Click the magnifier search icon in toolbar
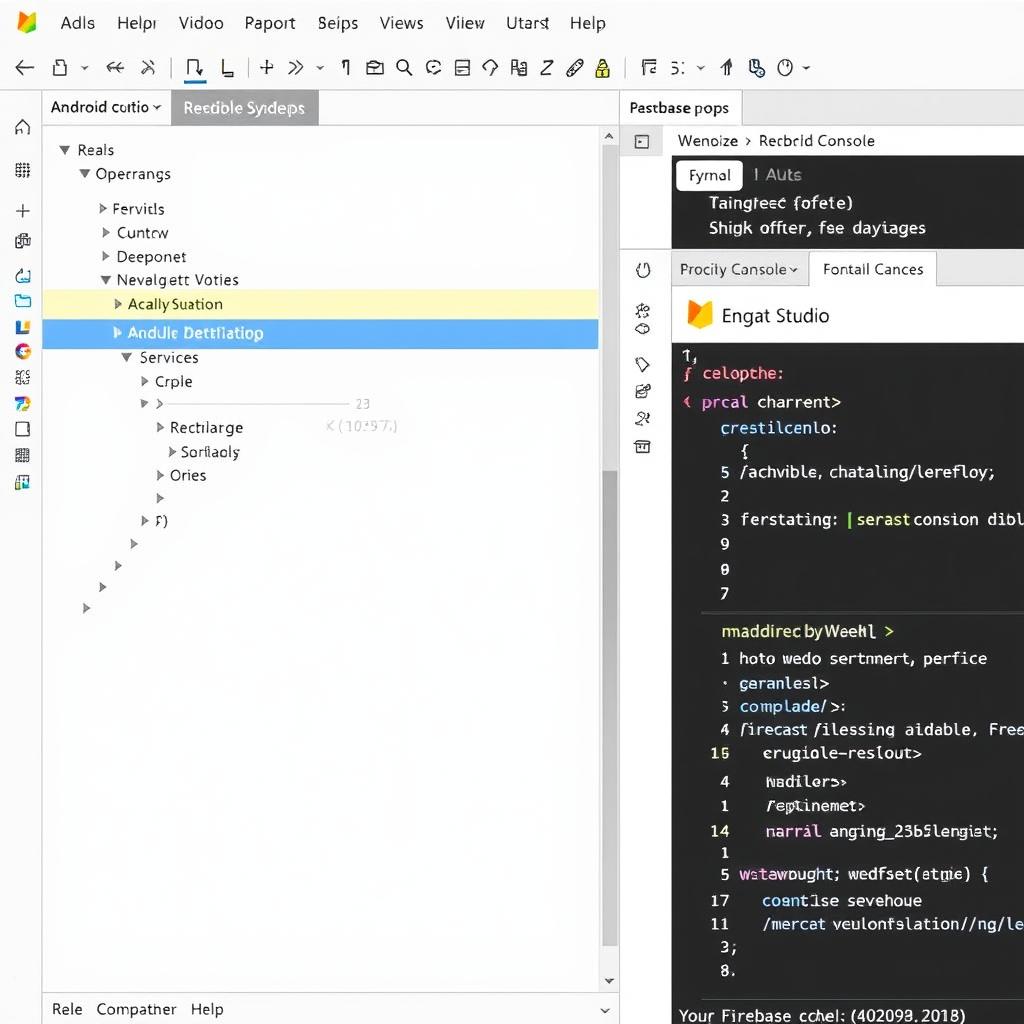This screenshot has height=1024, width=1024. 404,68
